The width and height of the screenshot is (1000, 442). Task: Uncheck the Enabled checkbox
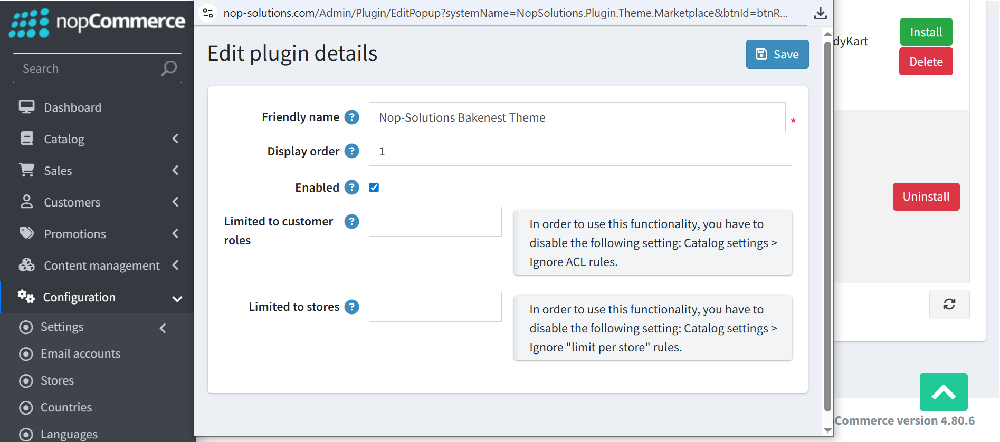click(374, 187)
